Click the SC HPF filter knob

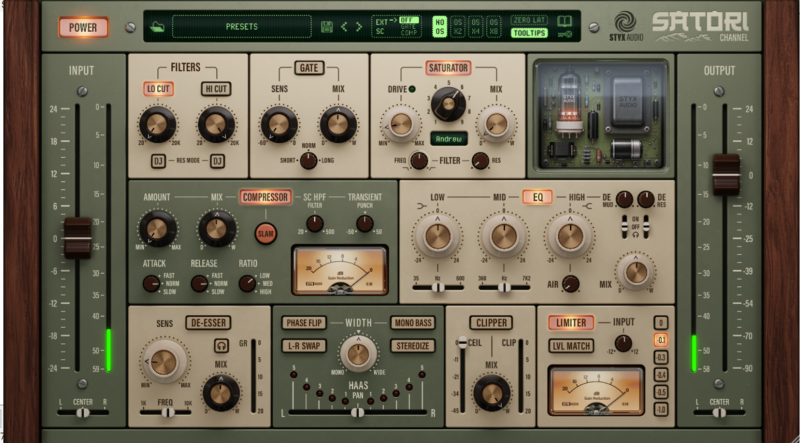click(x=315, y=224)
